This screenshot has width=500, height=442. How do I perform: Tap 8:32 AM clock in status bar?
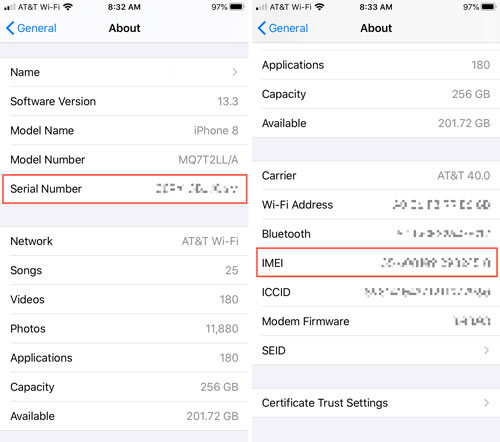[124, 7]
